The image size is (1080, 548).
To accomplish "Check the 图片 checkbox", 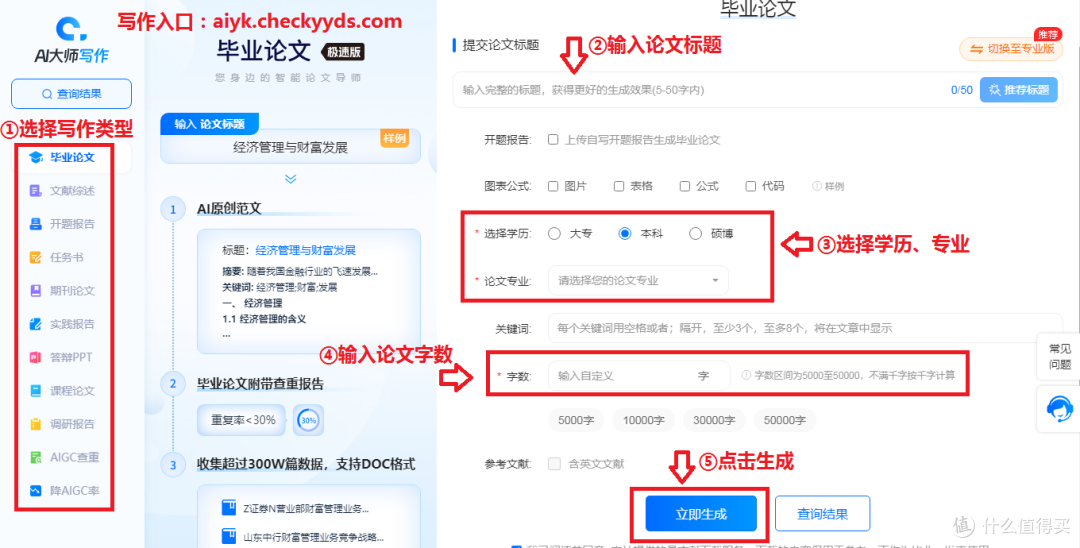I will coord(553,186).
